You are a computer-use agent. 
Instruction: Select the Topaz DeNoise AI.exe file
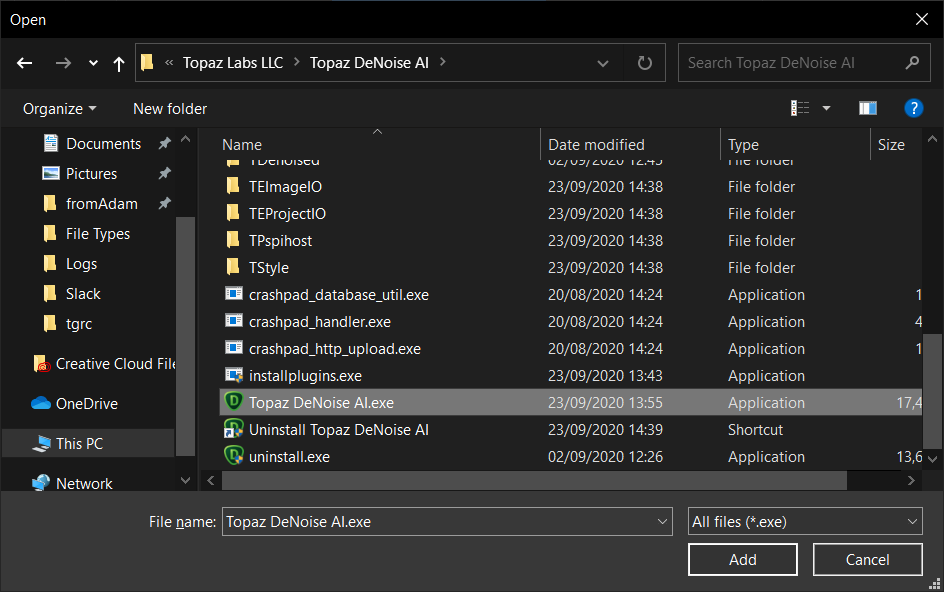[x=321, y=403]
